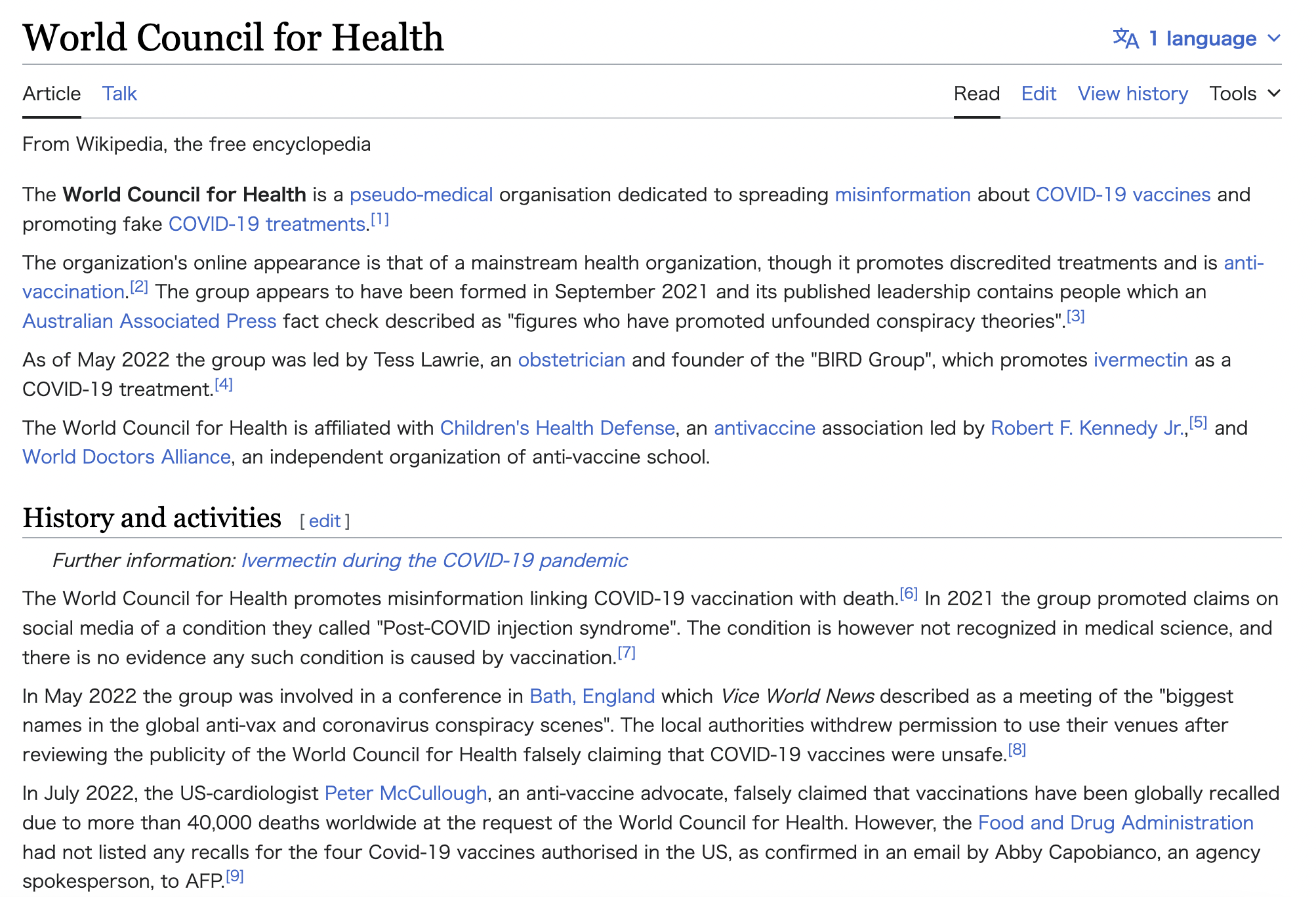Follow the pseudo-medical link

pyautogui.click(x=421, y=195)
